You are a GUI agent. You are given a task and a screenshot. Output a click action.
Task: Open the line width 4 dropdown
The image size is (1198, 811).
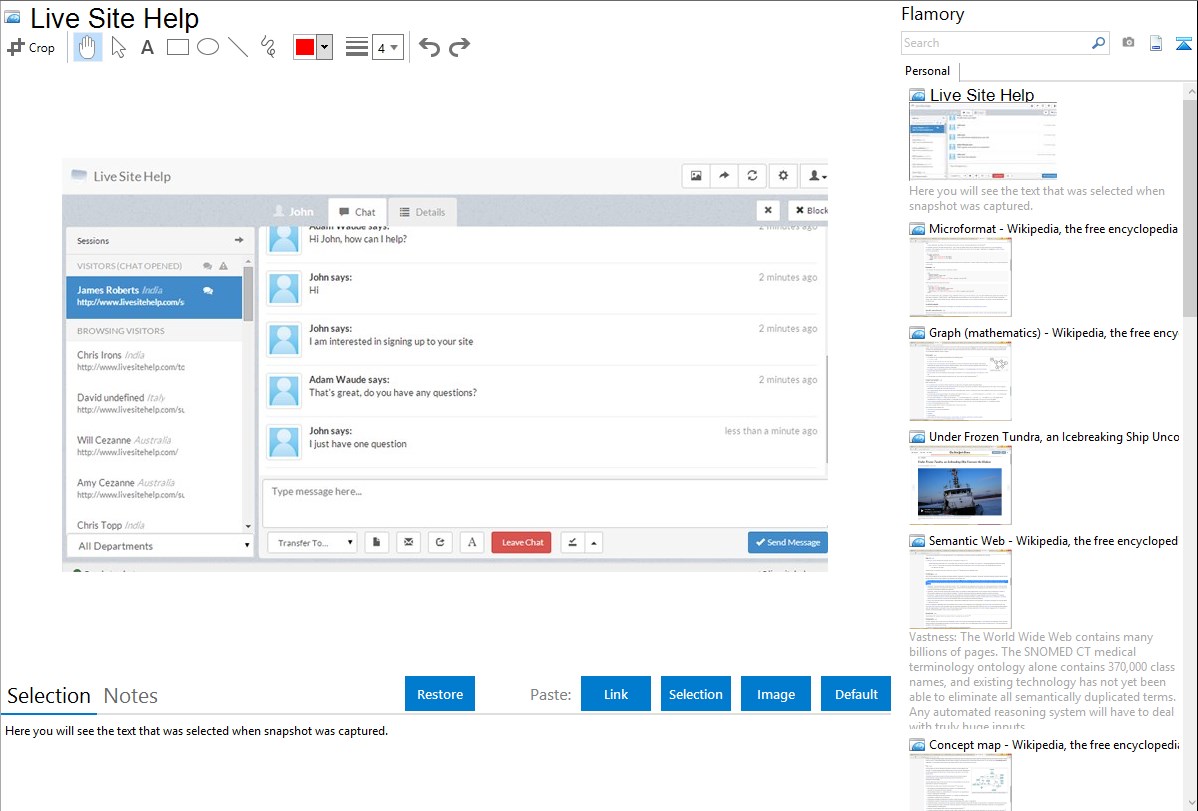click(387, 47)
